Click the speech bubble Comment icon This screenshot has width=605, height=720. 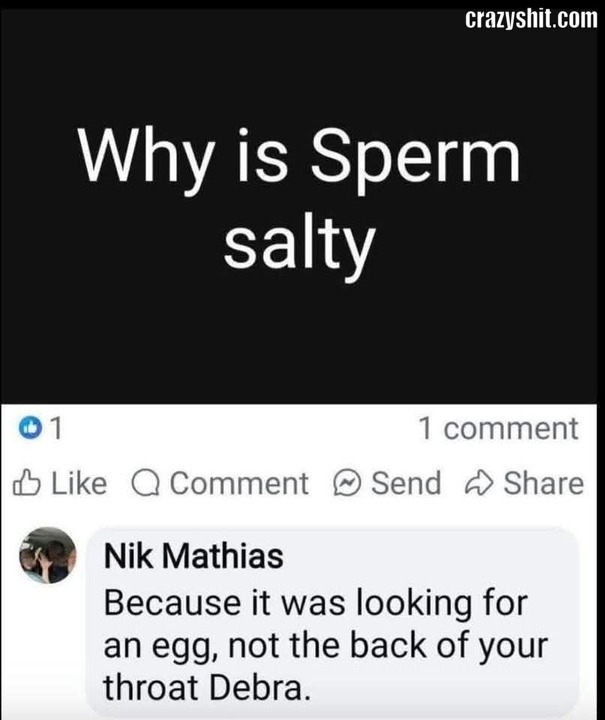(x=146, y=484)
